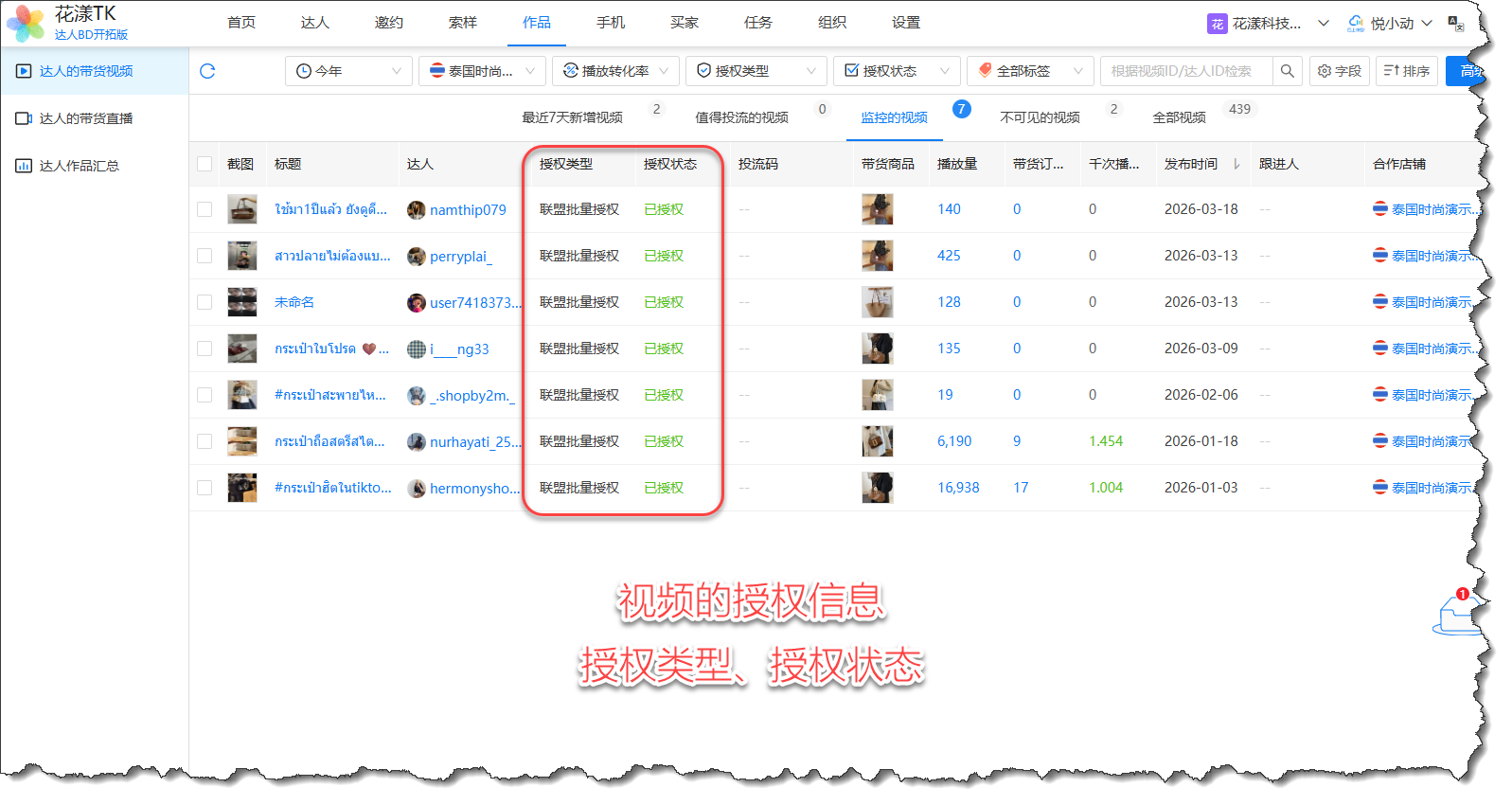Open the 授权类型 filter dropdown

coord(756,71)
